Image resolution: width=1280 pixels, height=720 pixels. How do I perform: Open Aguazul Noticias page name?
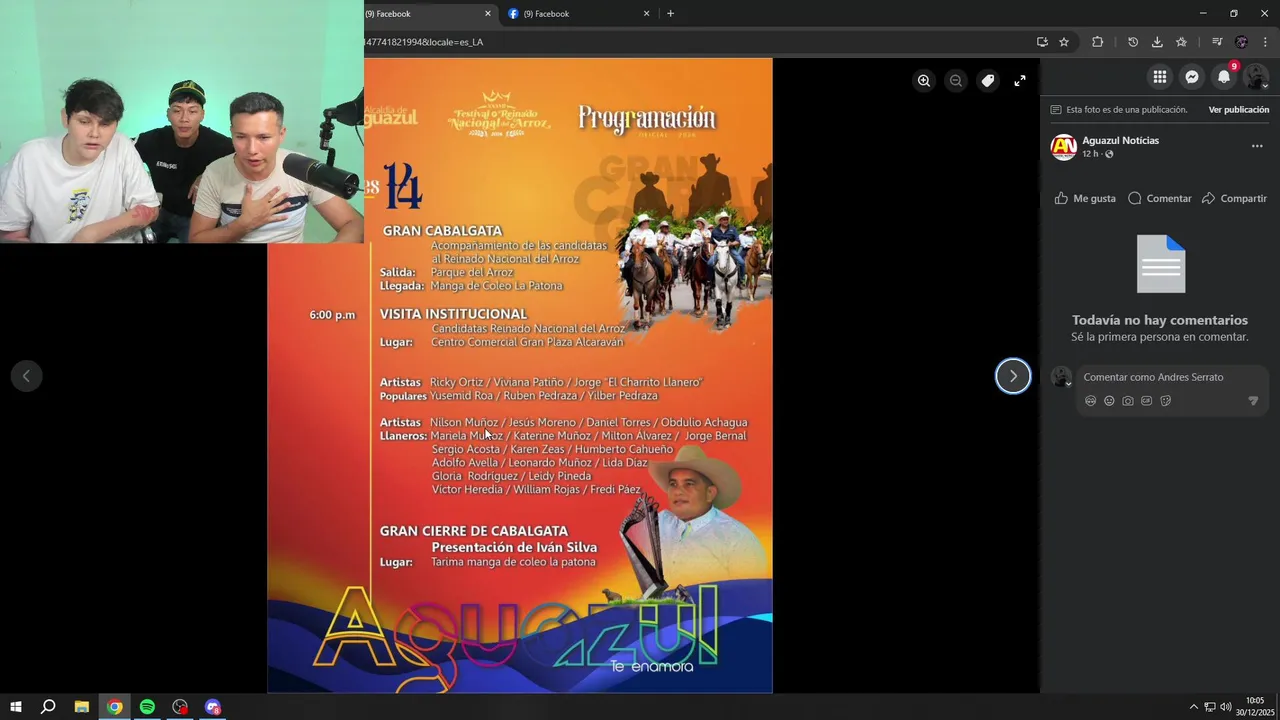click(x=1120, y=141)
